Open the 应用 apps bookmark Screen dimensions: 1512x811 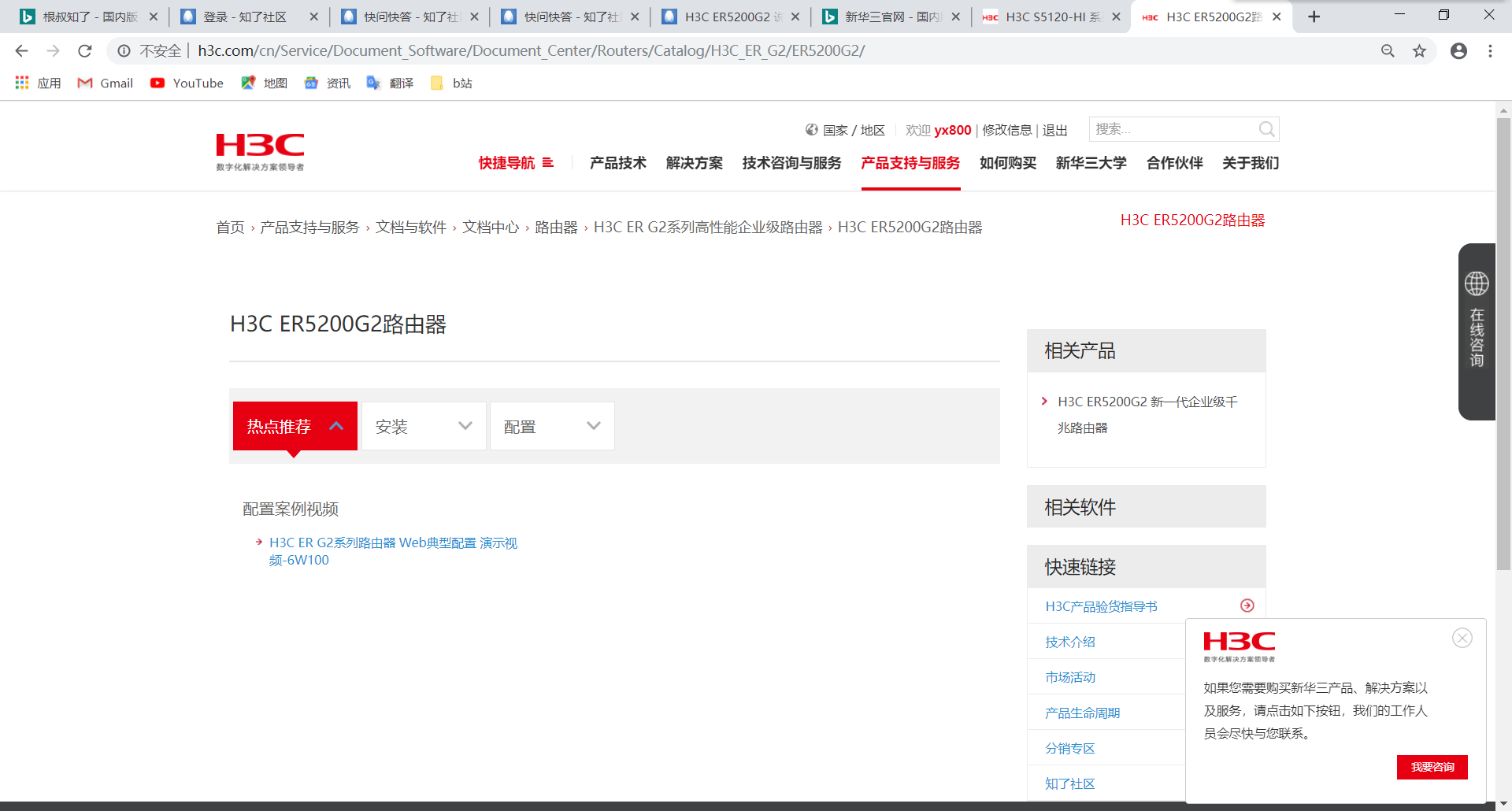38,83
